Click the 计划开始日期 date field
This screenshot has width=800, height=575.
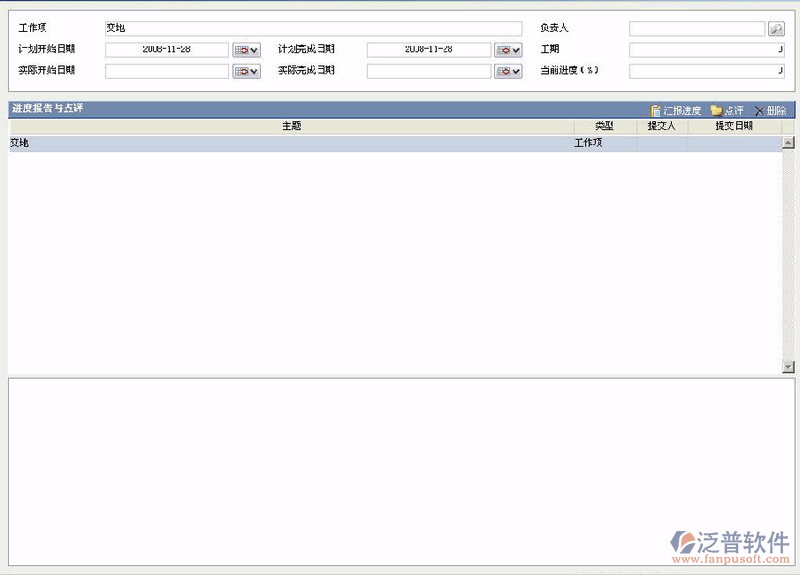(x=167, y=50)
